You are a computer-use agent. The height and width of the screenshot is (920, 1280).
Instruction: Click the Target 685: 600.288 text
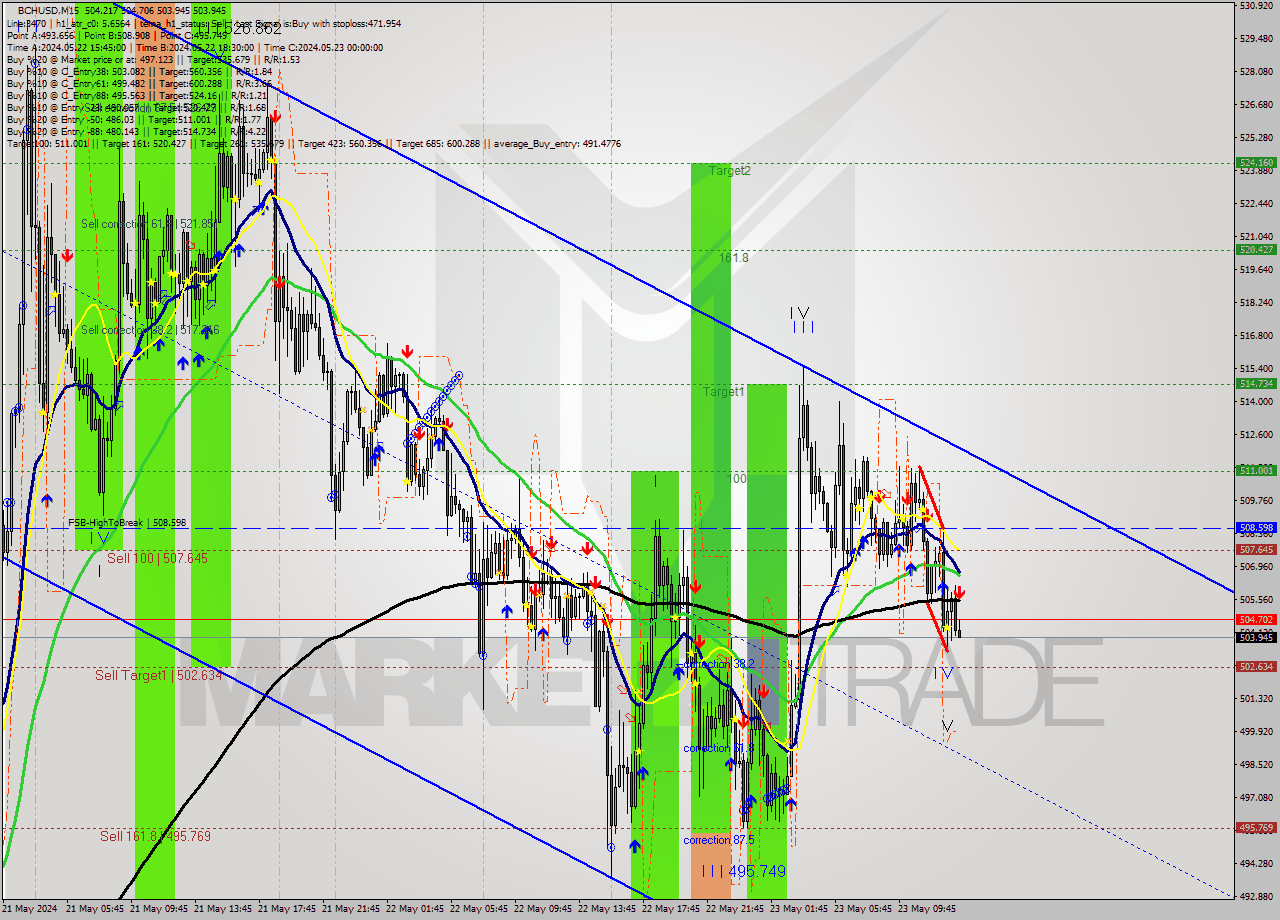(x=438, y=144)
